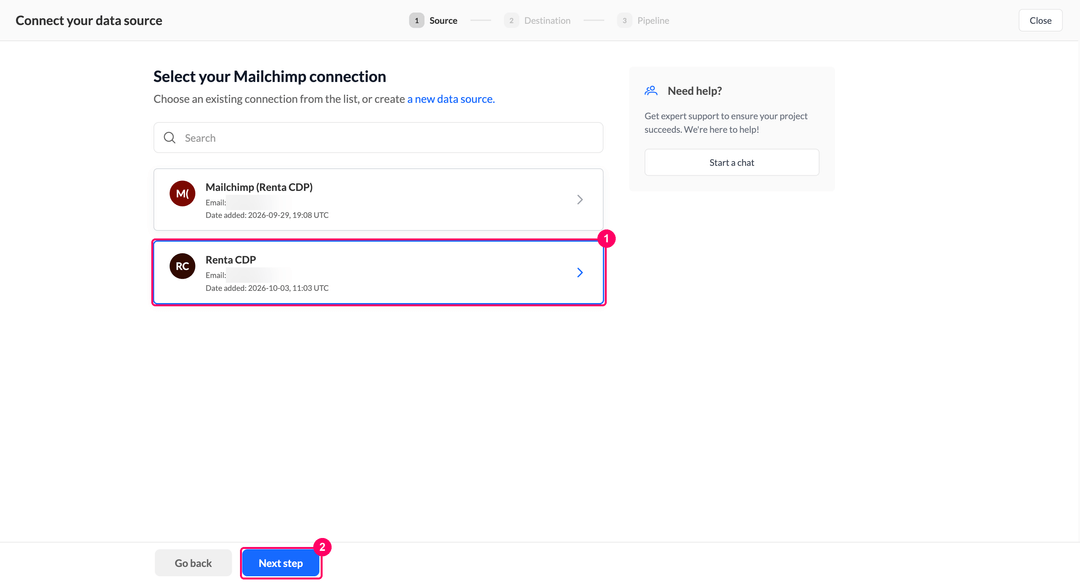Click the Email label under Mailchimp (Renta CDP)
Viewport: 1080px width, 583px height.
[x=216, y=203]
